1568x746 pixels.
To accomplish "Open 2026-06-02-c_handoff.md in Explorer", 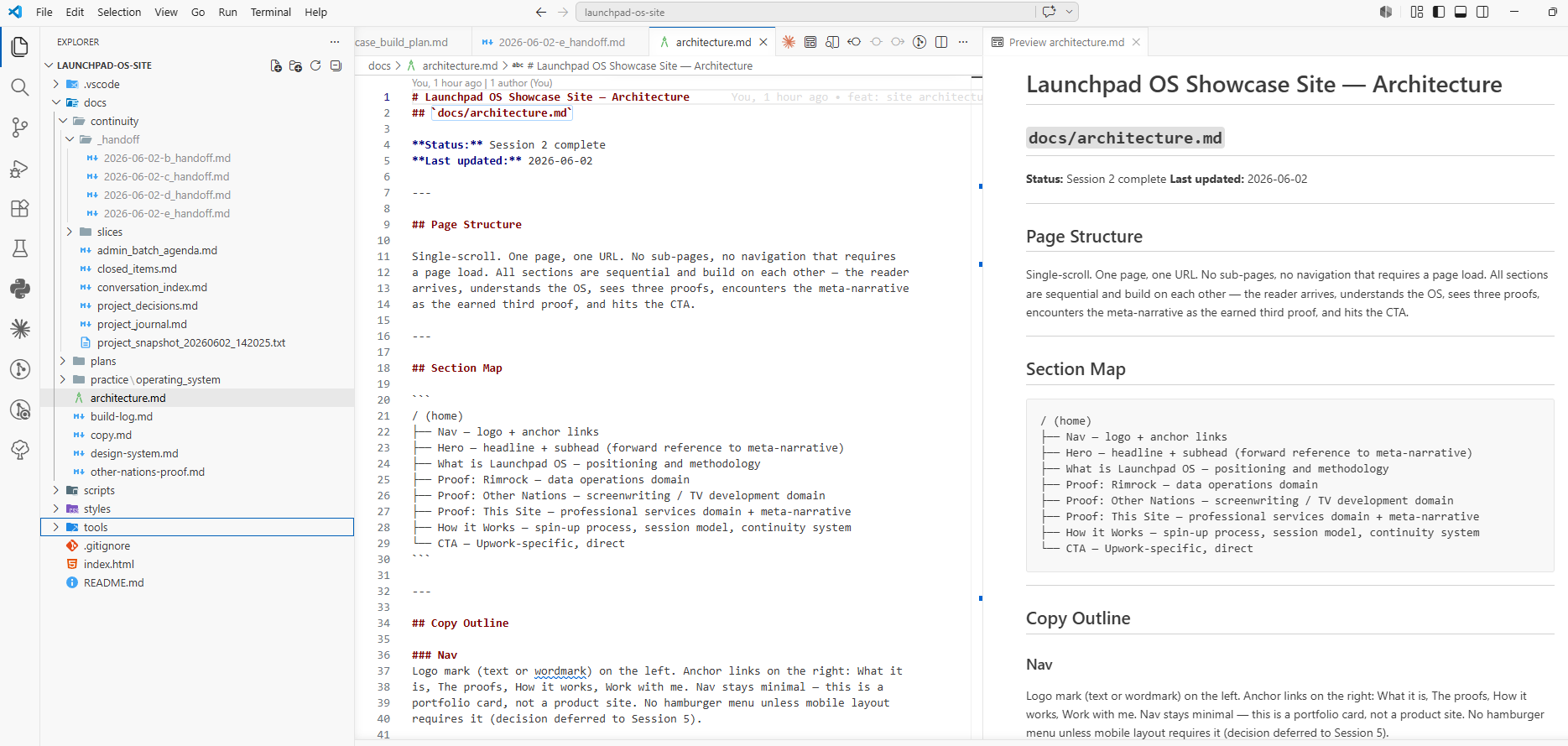I will pos(166,176).
